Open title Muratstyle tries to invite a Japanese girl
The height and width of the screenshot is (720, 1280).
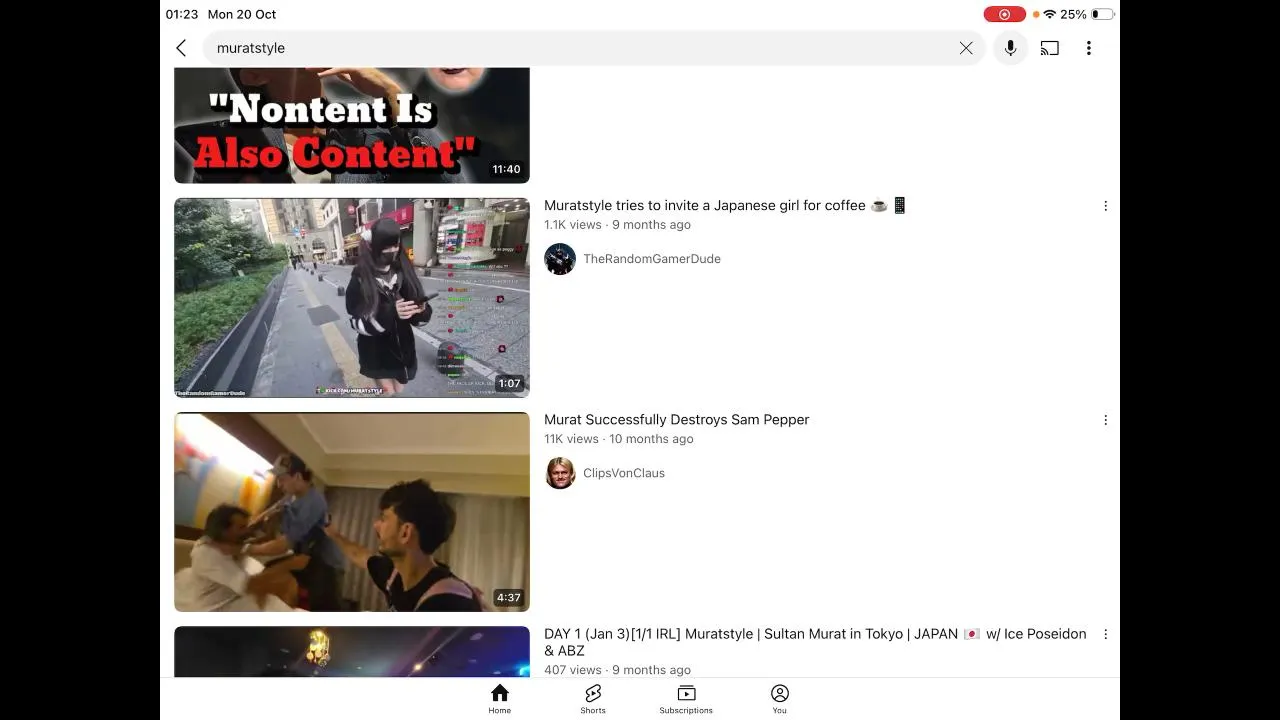tap(725, 205)
